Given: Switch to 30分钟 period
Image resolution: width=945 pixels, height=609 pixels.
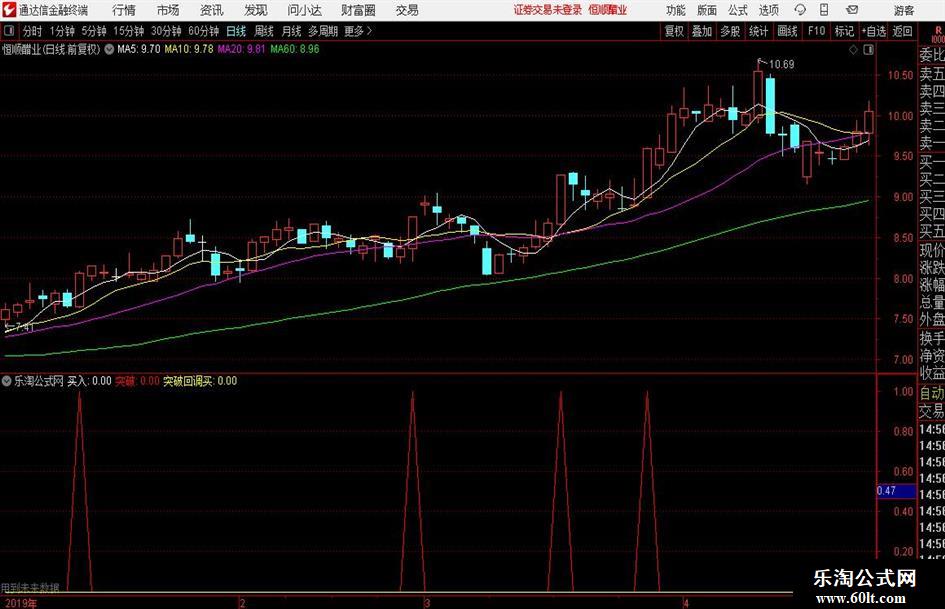Looking at the screenshot, I should pyautogui.click(x=166, y=31).
